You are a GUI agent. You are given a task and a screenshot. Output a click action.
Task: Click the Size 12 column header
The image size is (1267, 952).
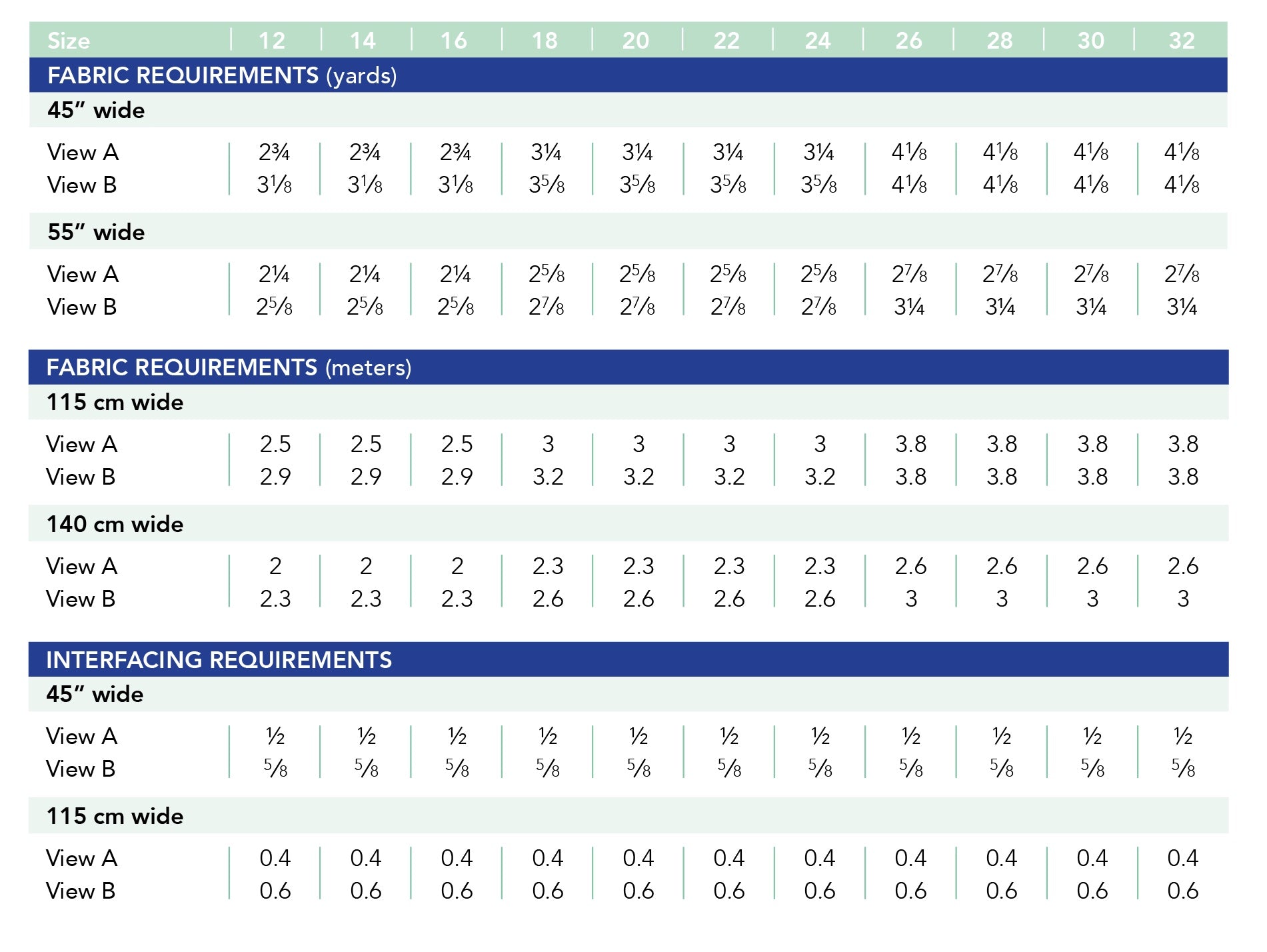pos(272,41)
